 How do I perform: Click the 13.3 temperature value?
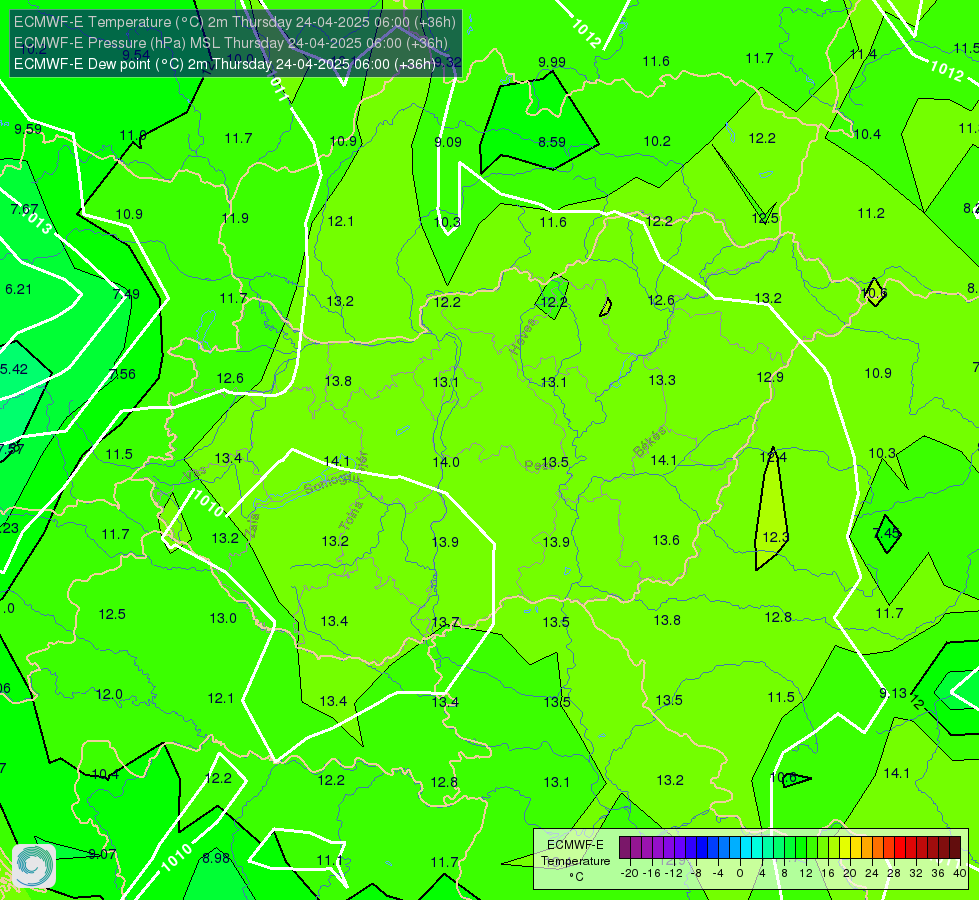[662, 380]
